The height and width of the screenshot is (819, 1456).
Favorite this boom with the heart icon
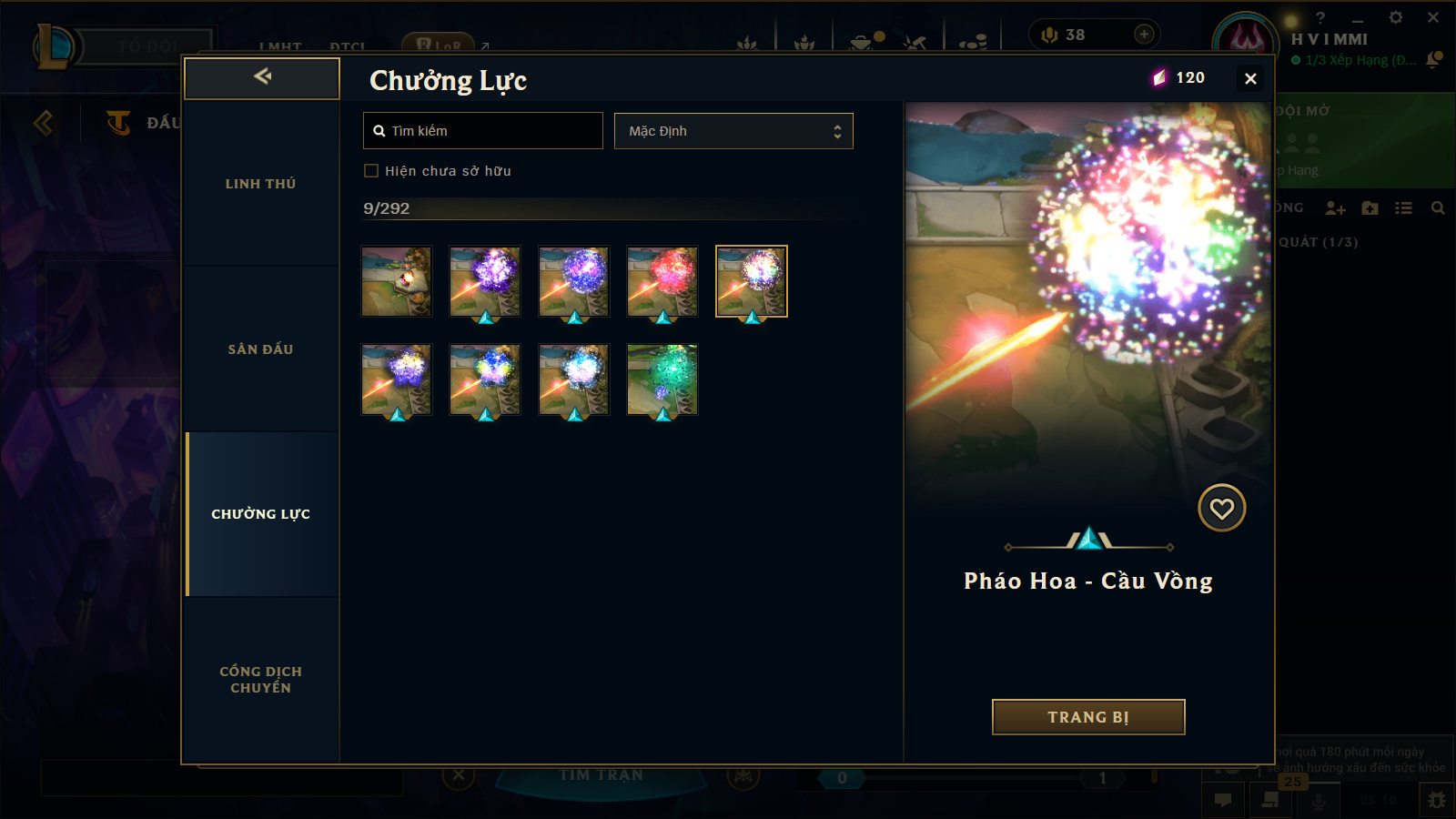tap(1221, 508)
